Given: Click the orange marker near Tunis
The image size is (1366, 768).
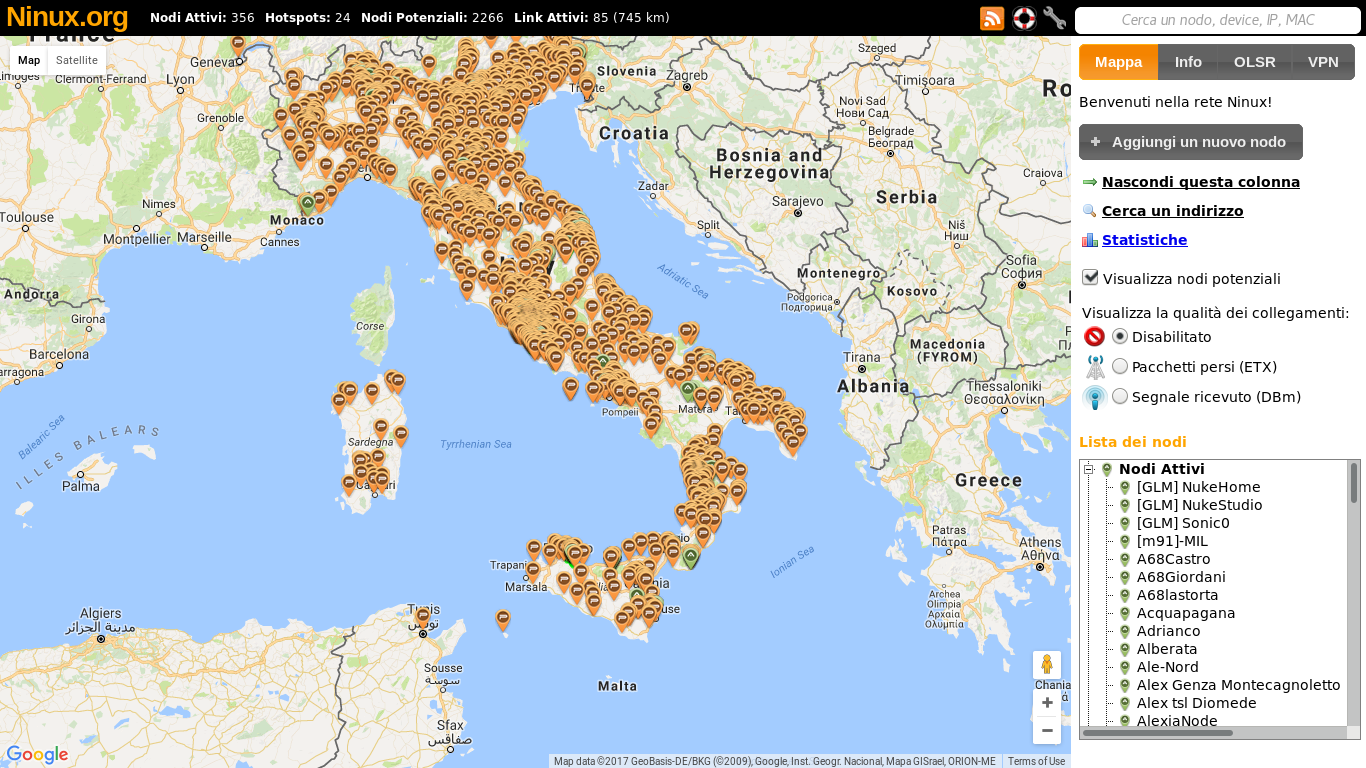Looking at the screenshot, I should click(423, 617).
